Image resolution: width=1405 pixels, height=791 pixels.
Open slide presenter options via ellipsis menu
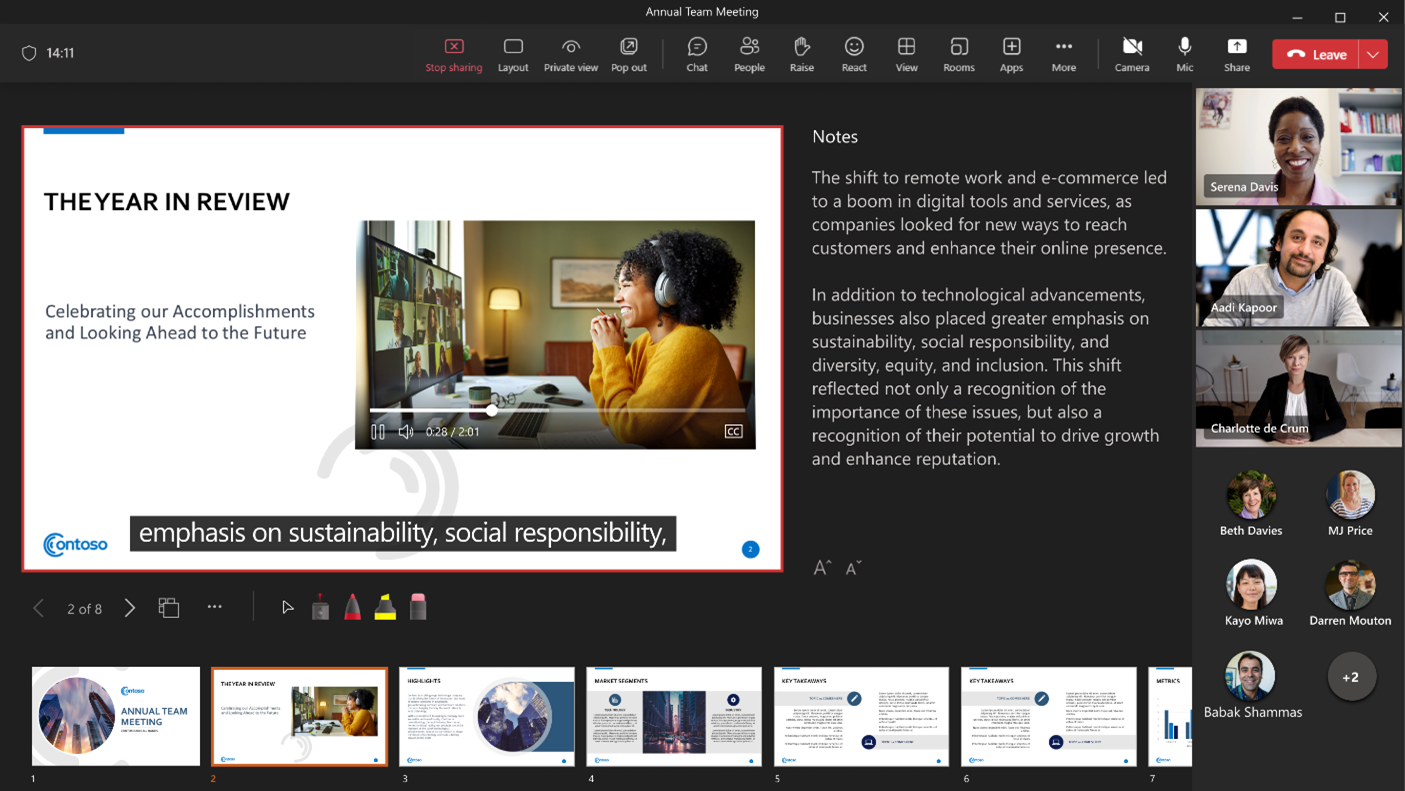[214, 607]
